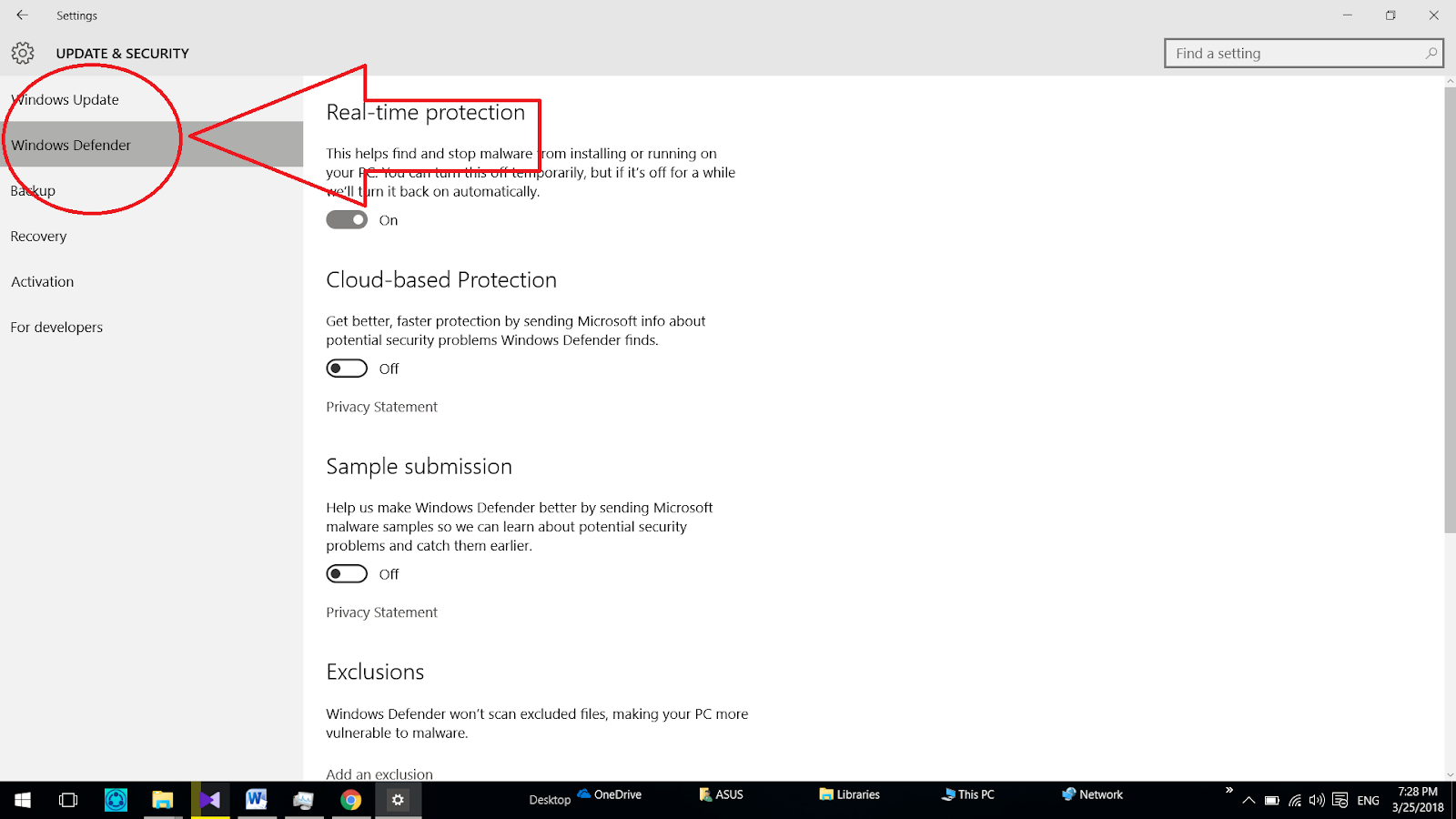The height and width of the screenshot is (819, 1456).
Task: Click the volume icon in system tray
Action: 1317,801
